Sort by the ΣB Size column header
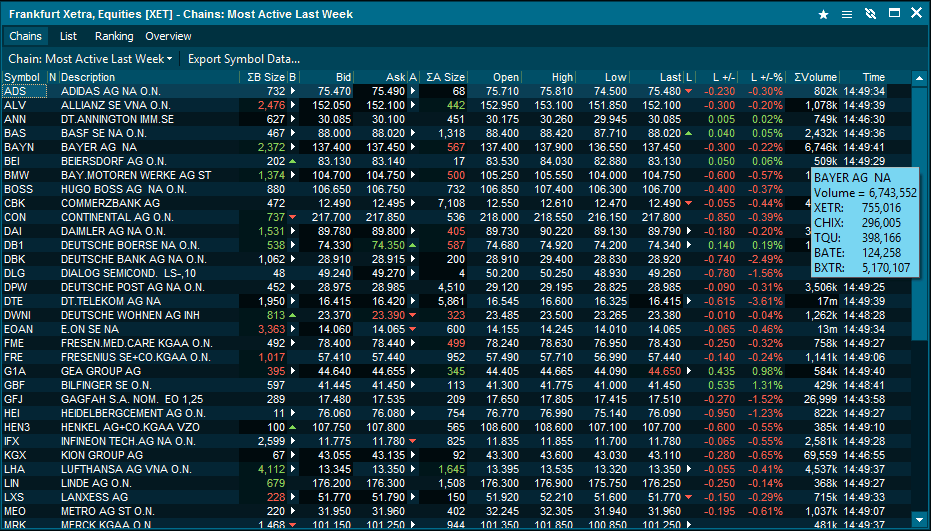This screenshot has width=931, height=531. pyautogui.click(x=263, y=77)
